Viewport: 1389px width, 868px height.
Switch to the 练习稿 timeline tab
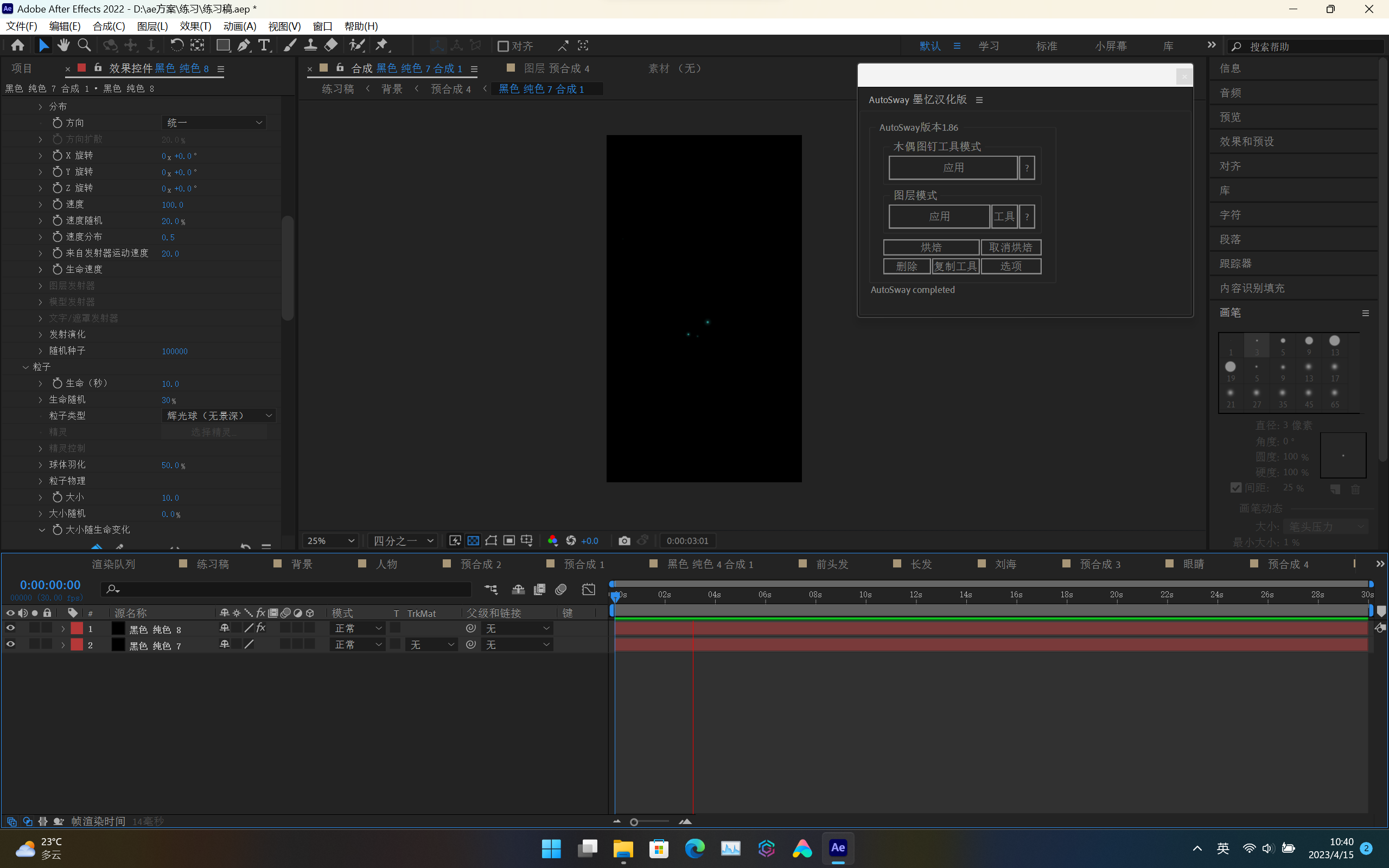(212, 564)
